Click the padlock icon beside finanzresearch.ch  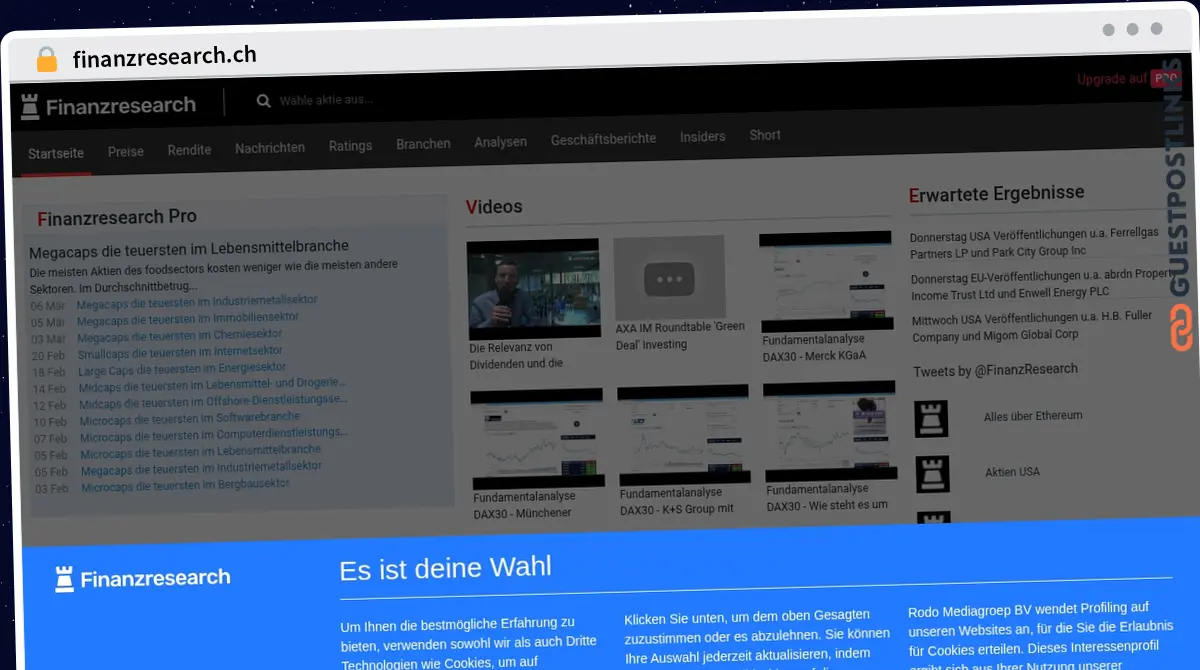46,59
